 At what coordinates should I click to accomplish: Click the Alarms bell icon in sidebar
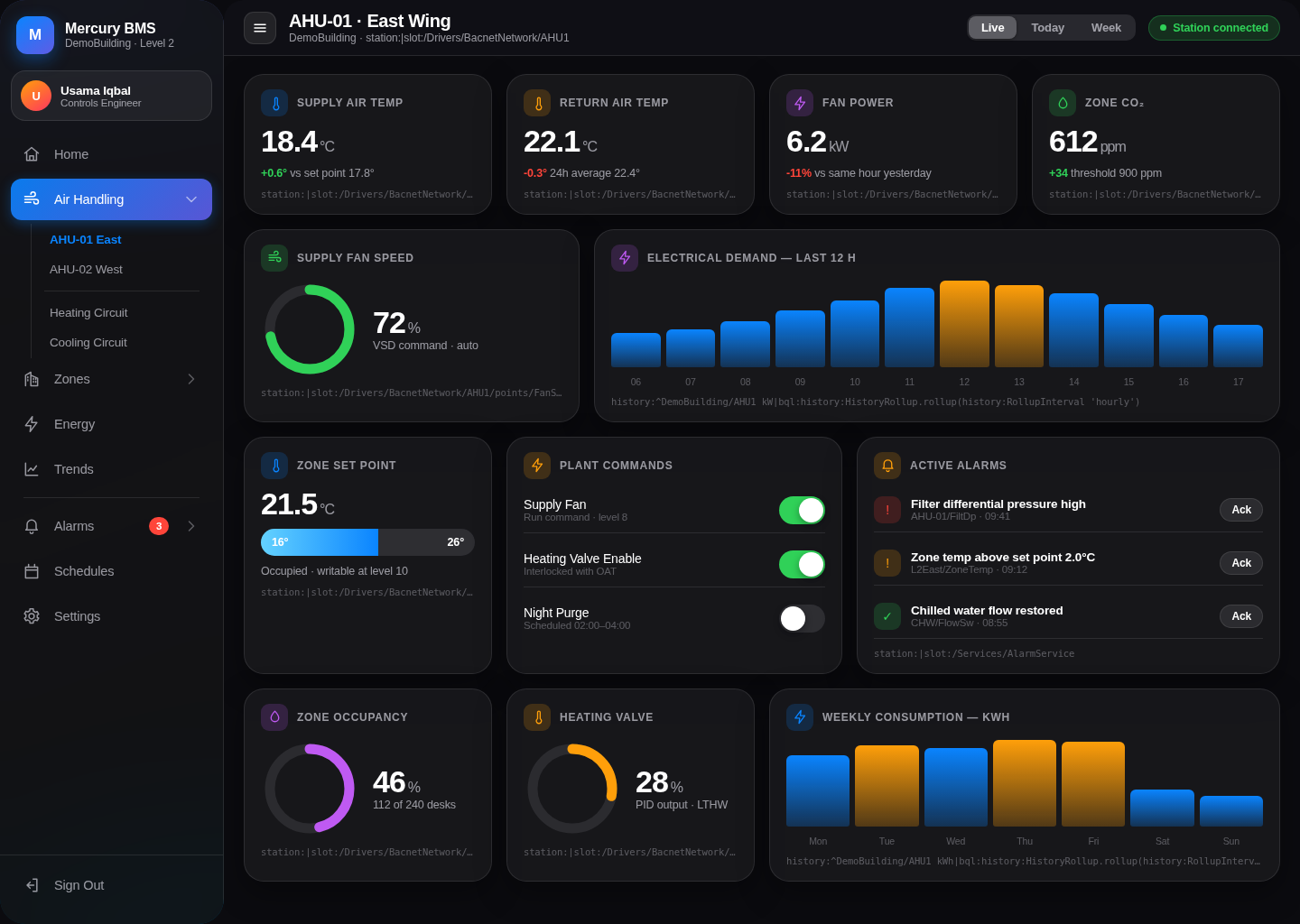click(x=32, y=526)
